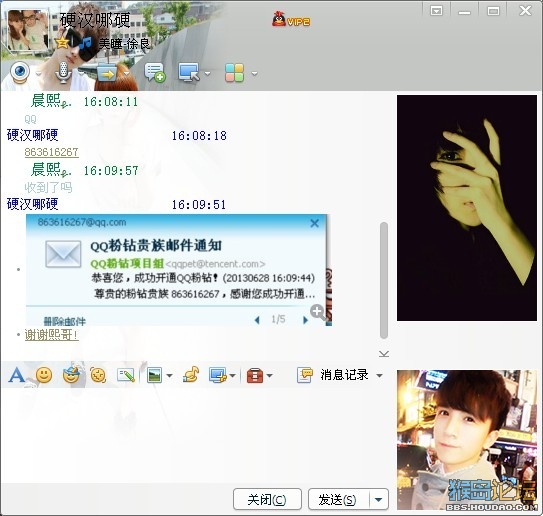Click the chat history vertical scrollbar

(383, 280)
